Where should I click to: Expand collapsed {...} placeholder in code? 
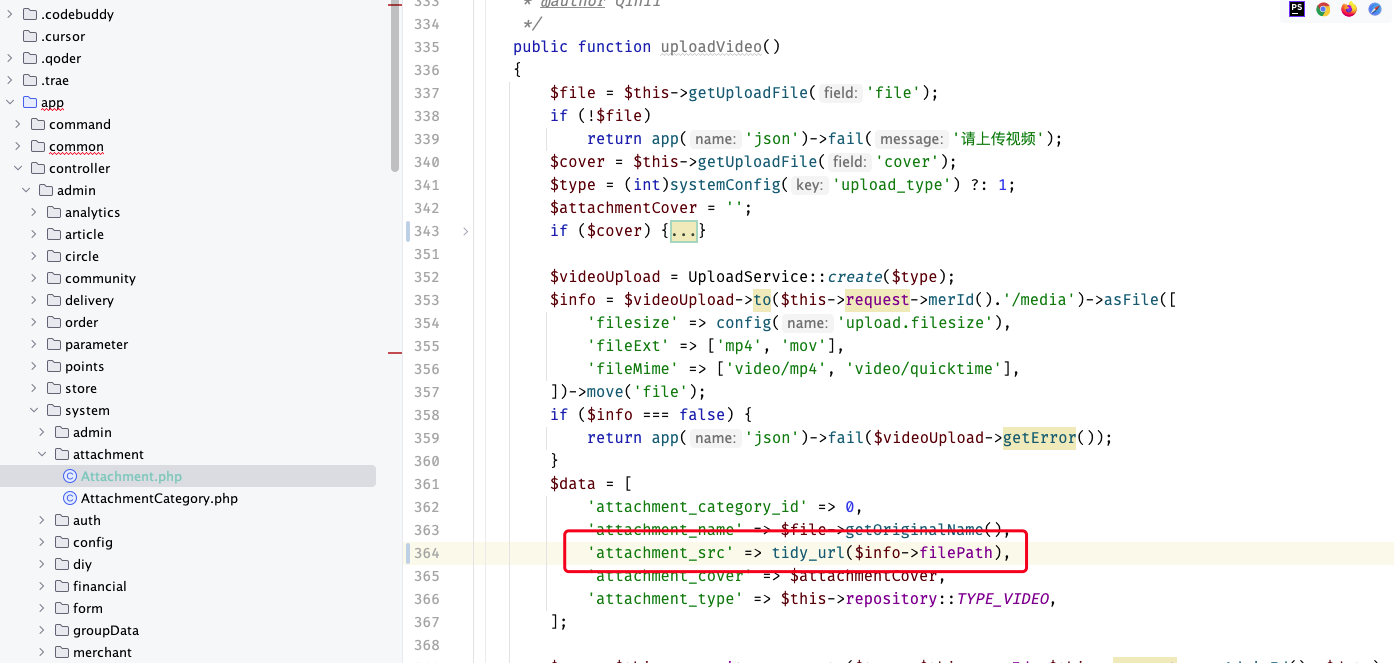click(684, 231)
